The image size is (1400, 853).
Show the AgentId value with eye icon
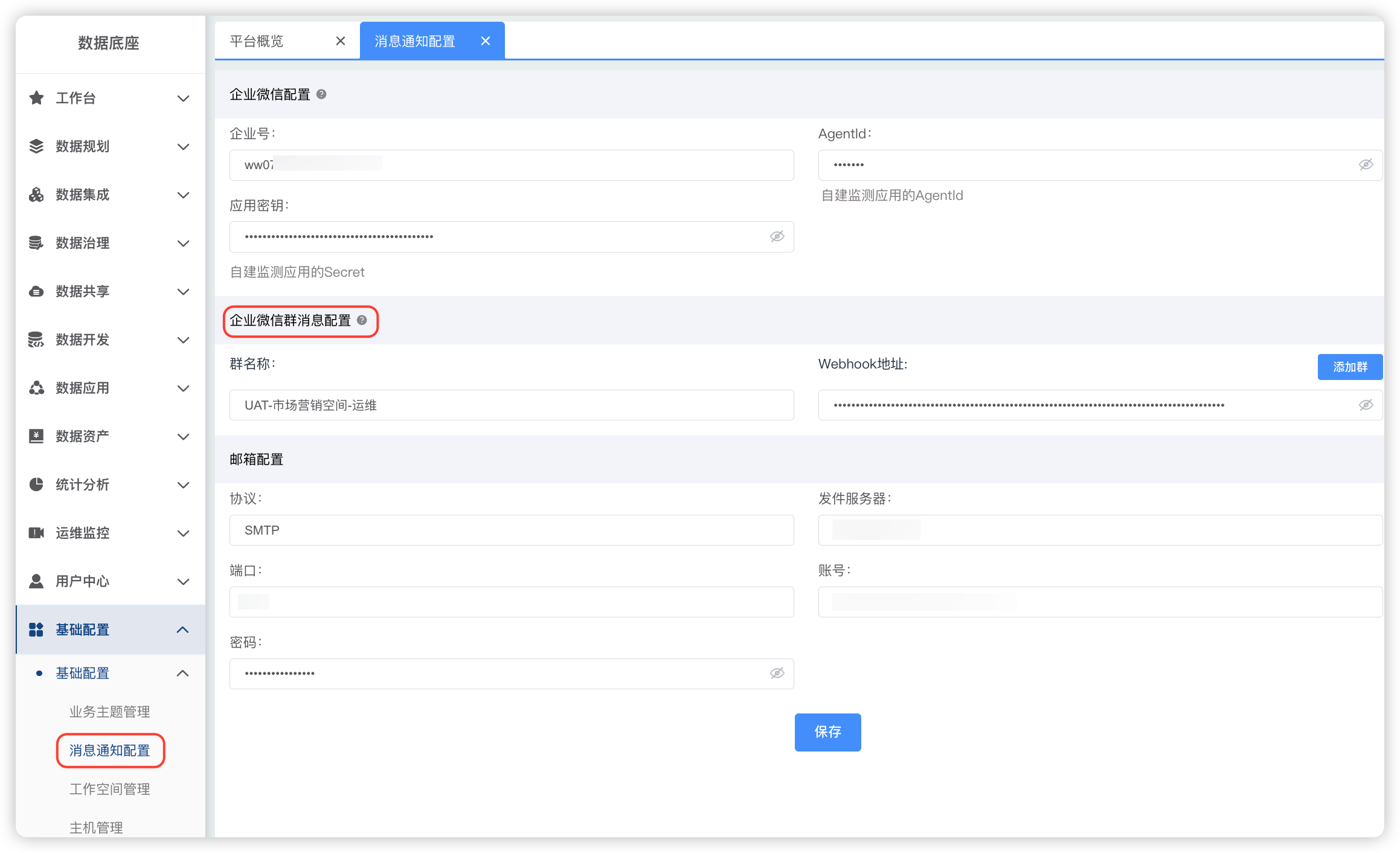tap(1366, 165)
